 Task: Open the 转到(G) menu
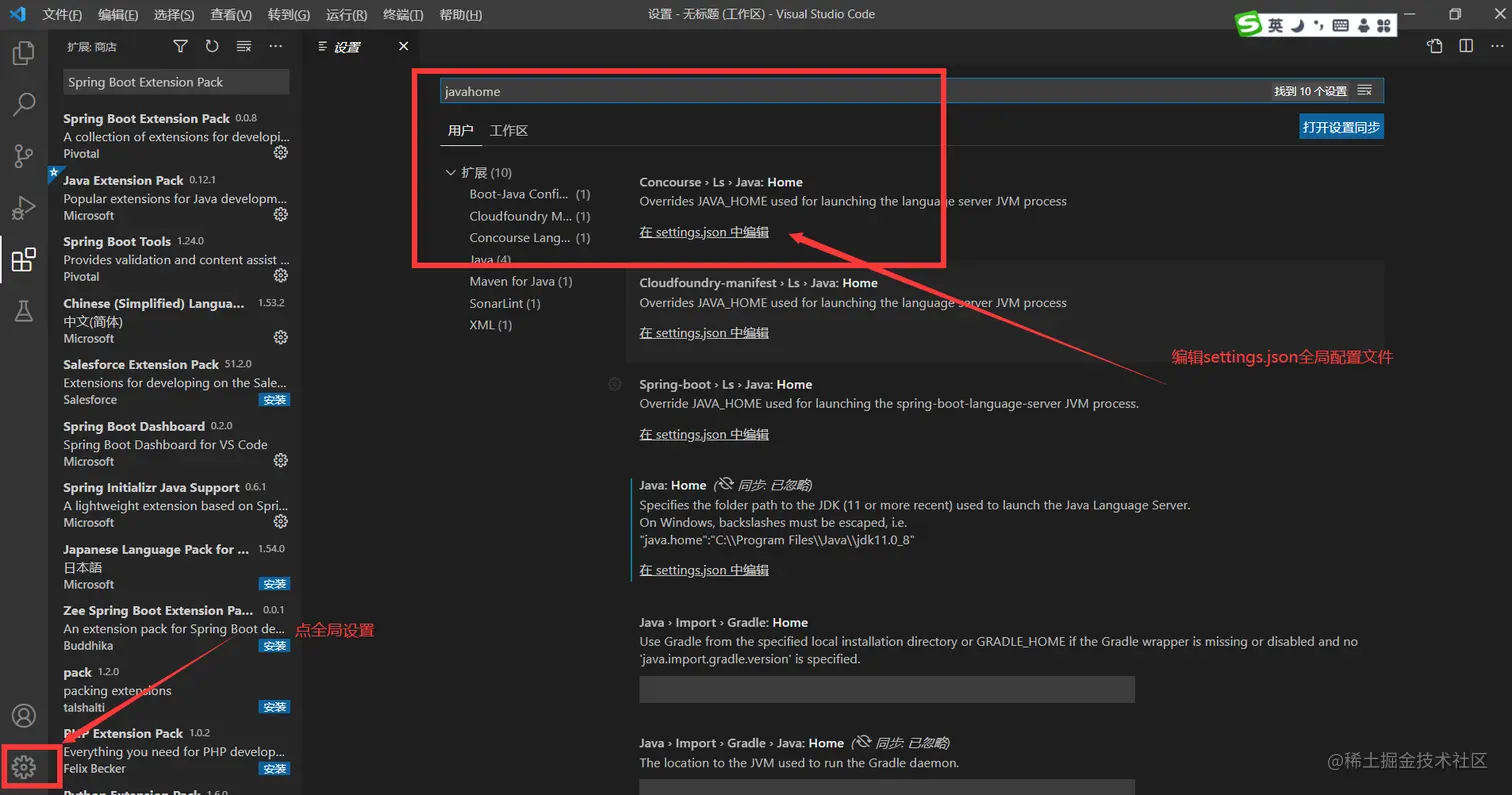pyautogui.click(x=289, y=15)
